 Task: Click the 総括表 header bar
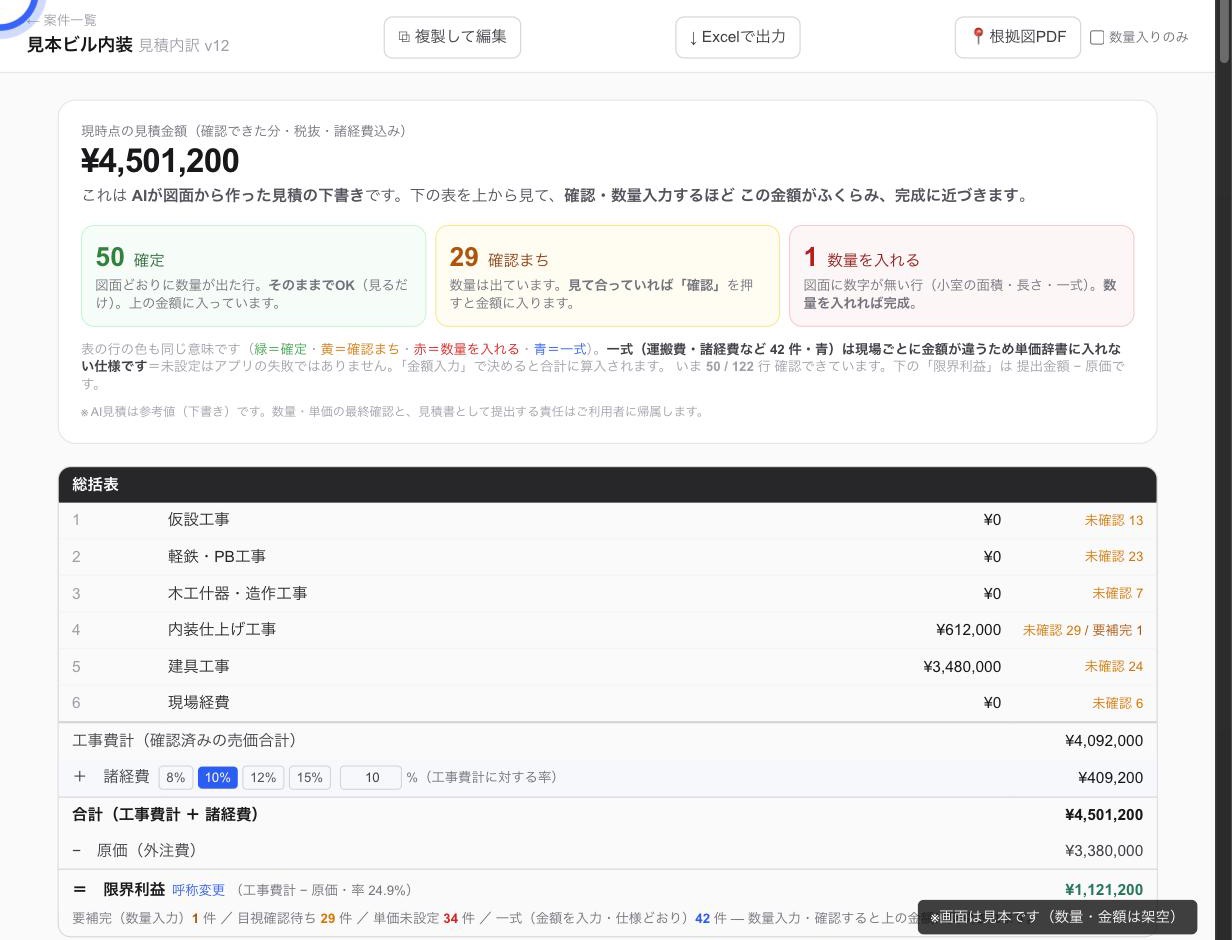(x=607, y=484)
